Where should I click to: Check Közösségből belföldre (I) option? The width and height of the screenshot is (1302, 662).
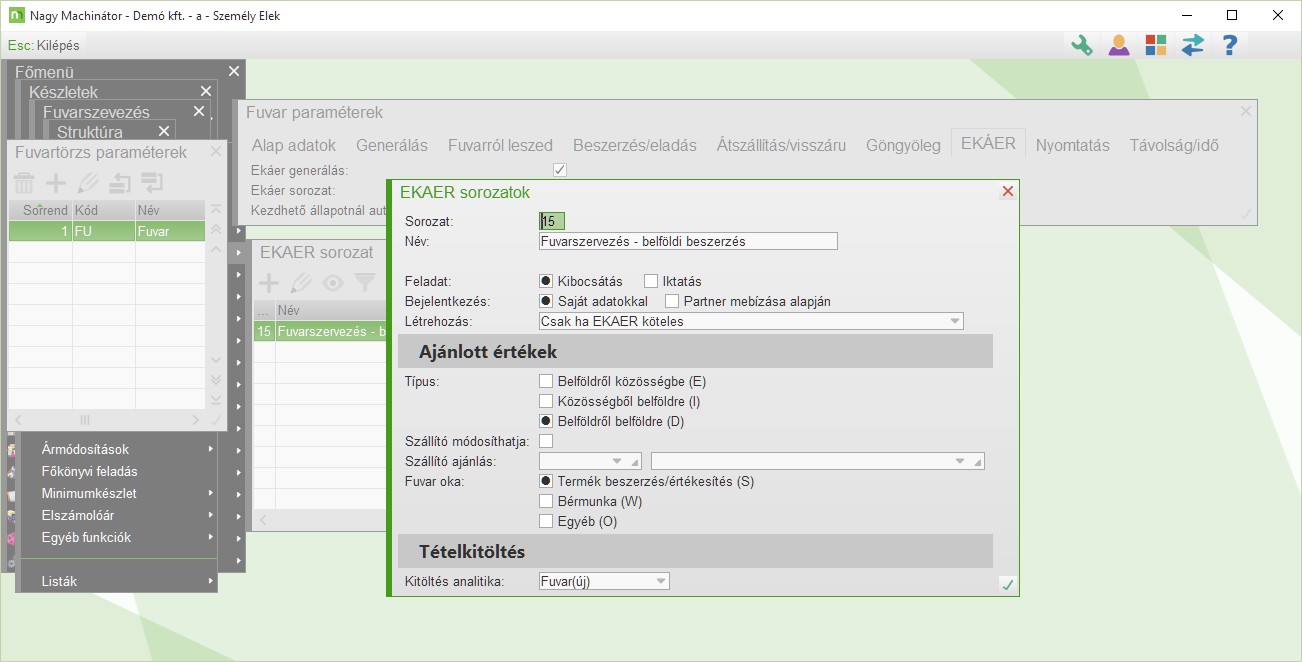pos(546,401)
